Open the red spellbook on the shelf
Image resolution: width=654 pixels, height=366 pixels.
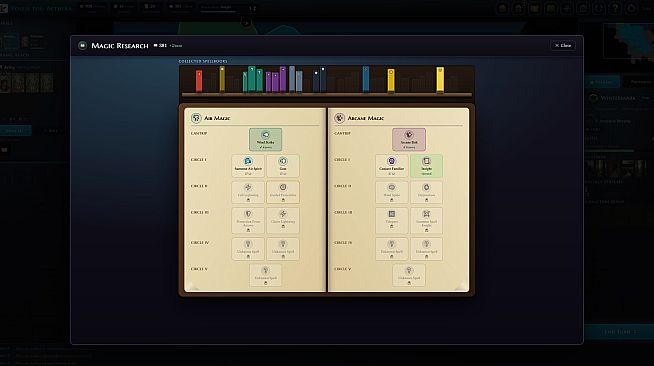[x=199, y=81]
